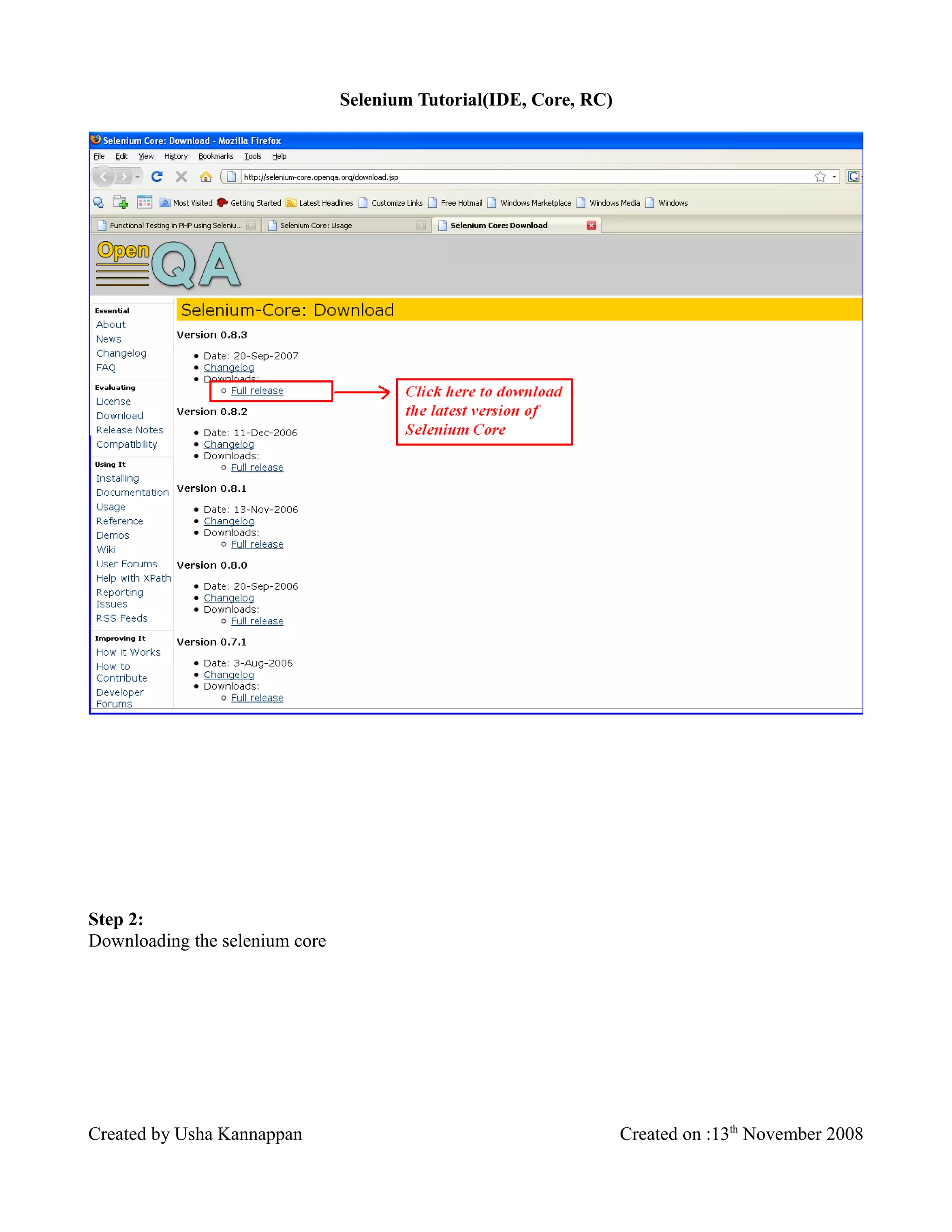Switch to Functional Testing in PHP tab

(175, 225)
